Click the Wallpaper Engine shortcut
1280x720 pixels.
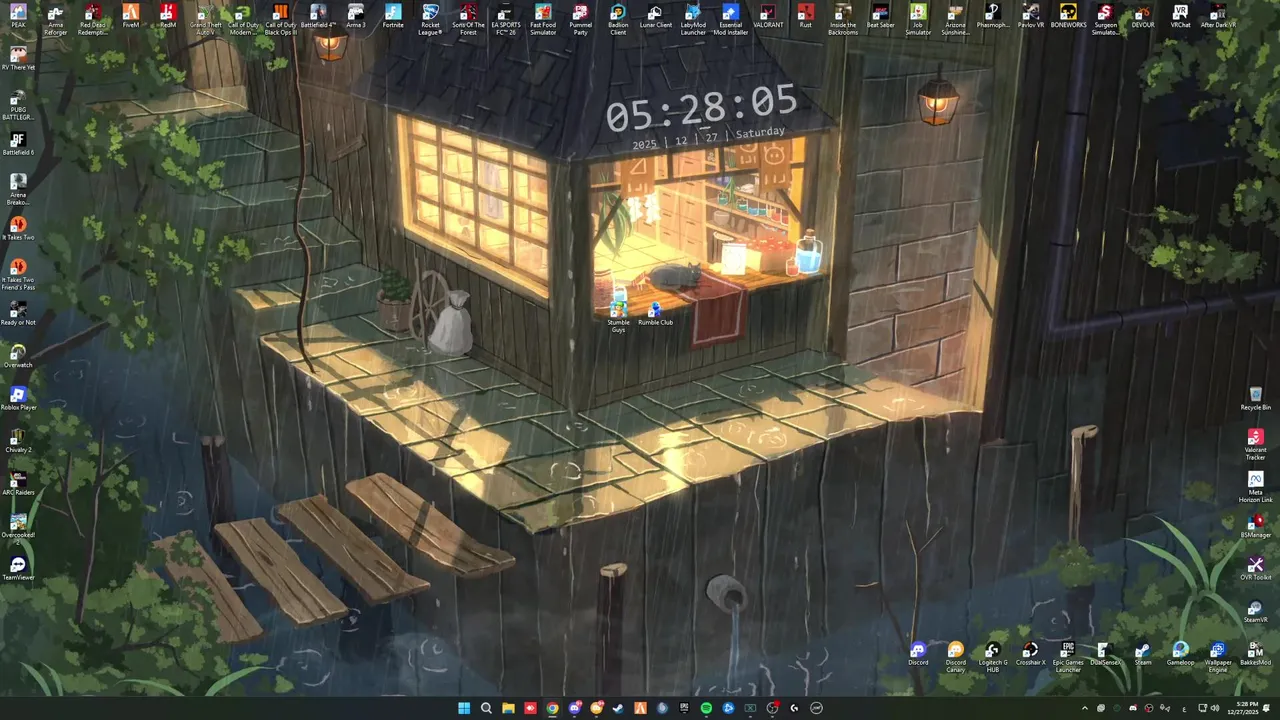tap(1218, 657)
